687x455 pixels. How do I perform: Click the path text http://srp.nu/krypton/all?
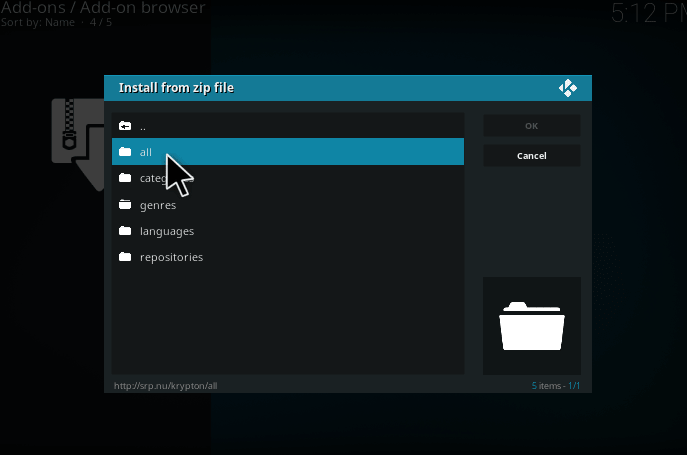point(166,386)
